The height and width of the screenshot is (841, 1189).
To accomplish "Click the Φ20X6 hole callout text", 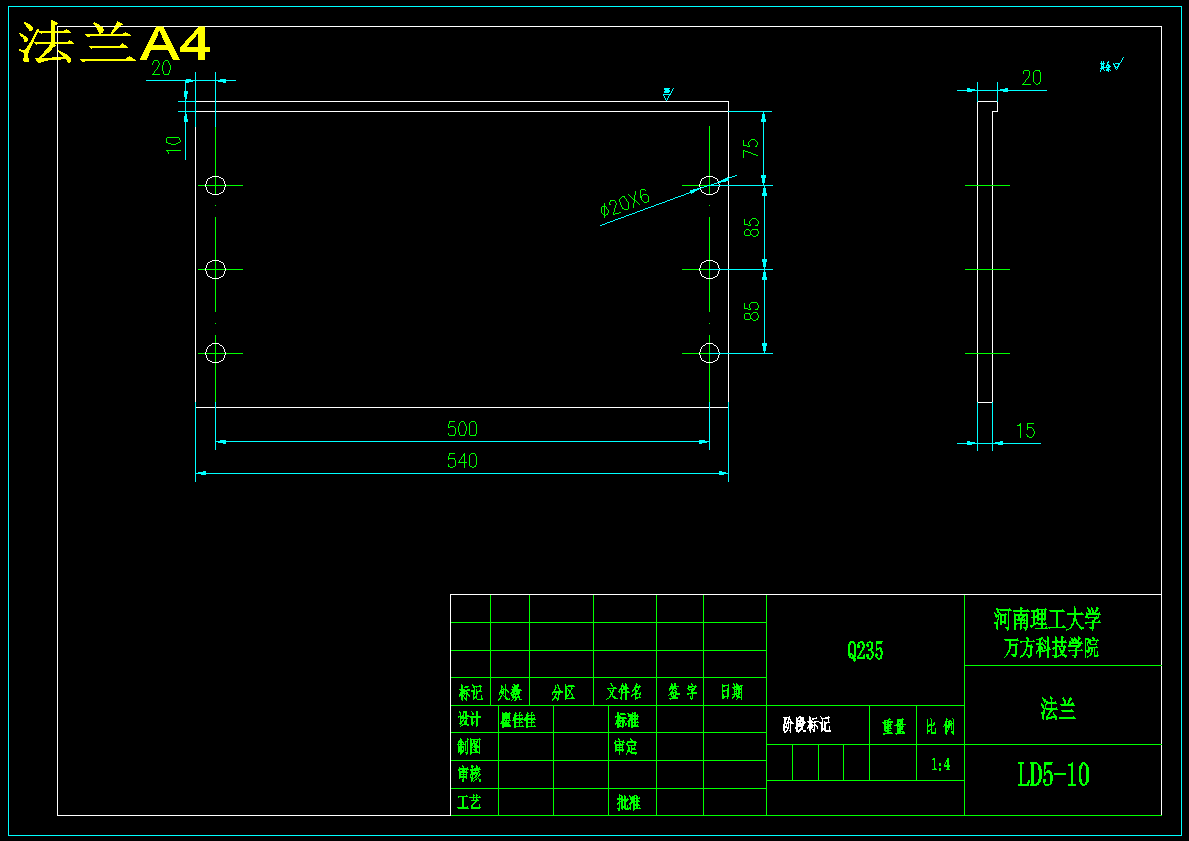I will coord(625,203).
